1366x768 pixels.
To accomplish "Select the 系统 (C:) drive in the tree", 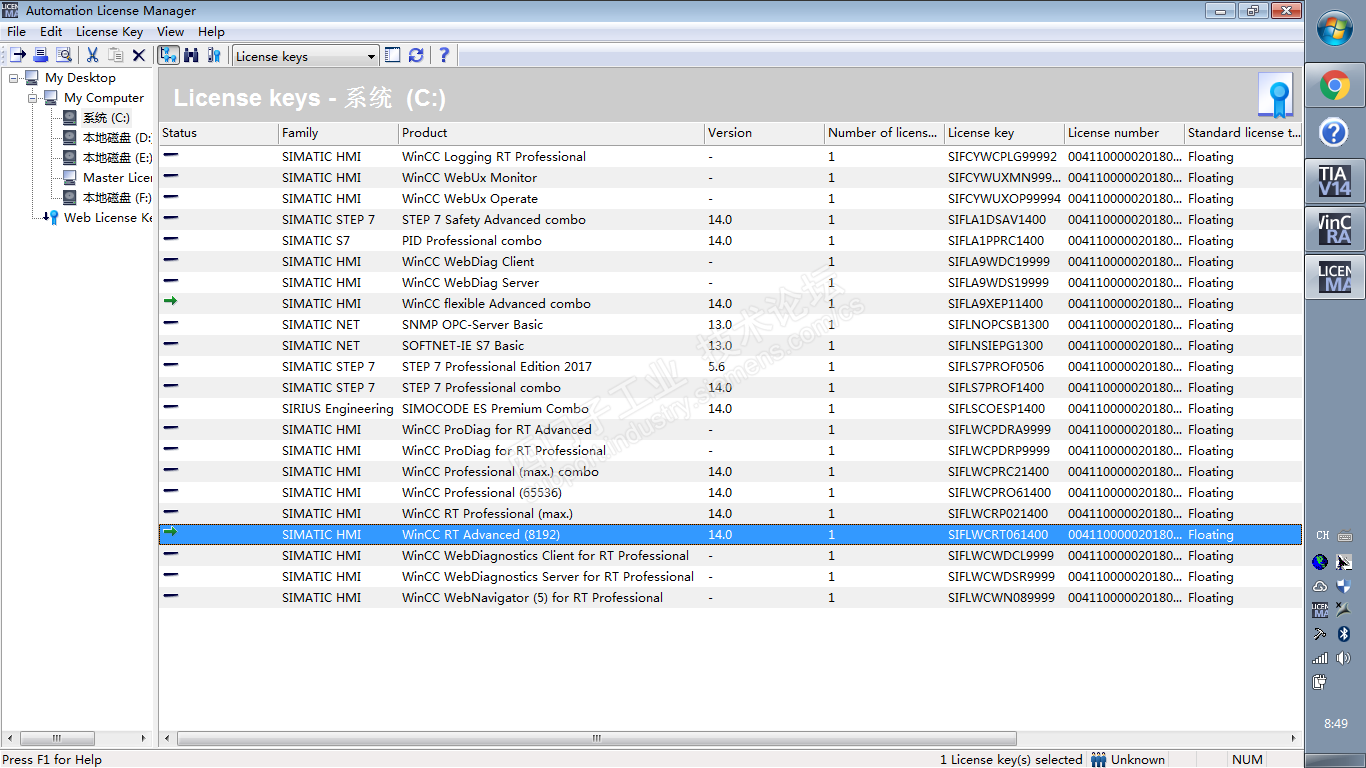I will click(x=106, y=118).
